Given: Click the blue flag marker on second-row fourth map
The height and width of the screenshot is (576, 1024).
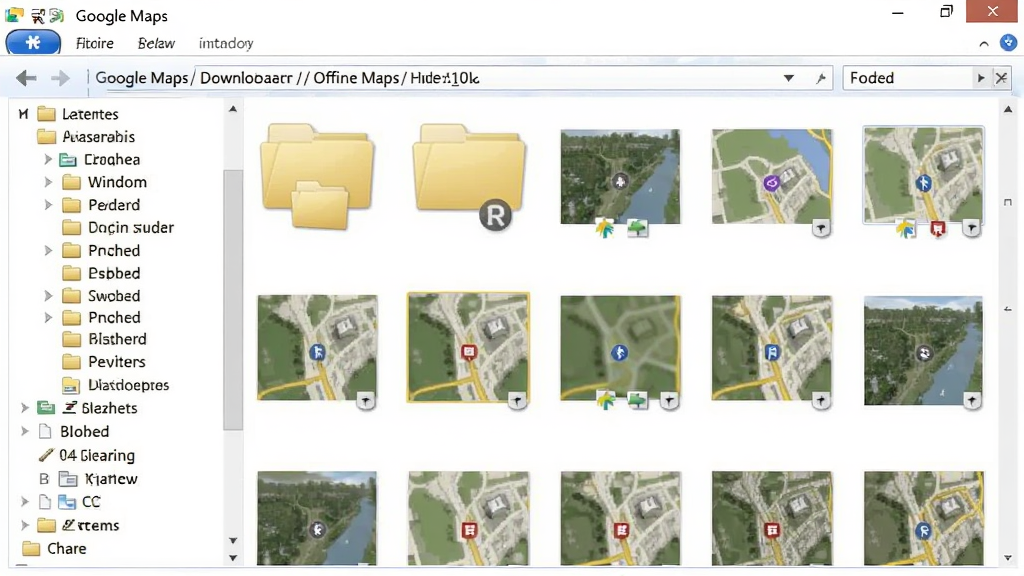Looking at the screenshot, I should pos(772,353).
